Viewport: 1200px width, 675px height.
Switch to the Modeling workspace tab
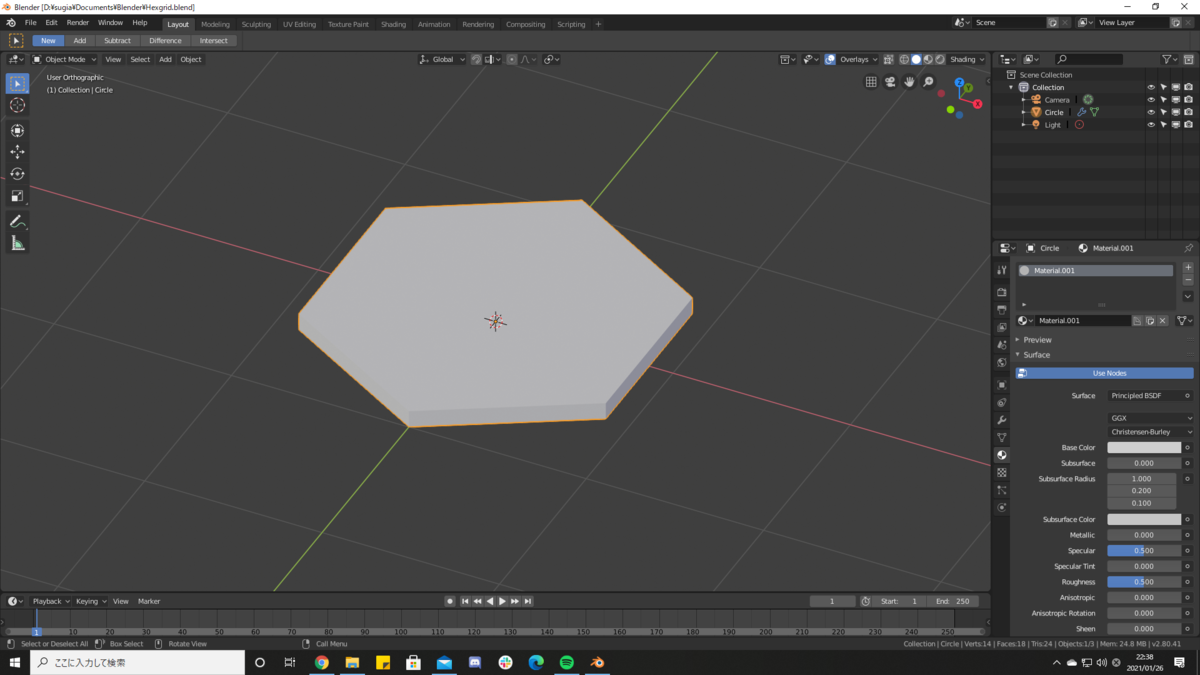tap(215, 24)
